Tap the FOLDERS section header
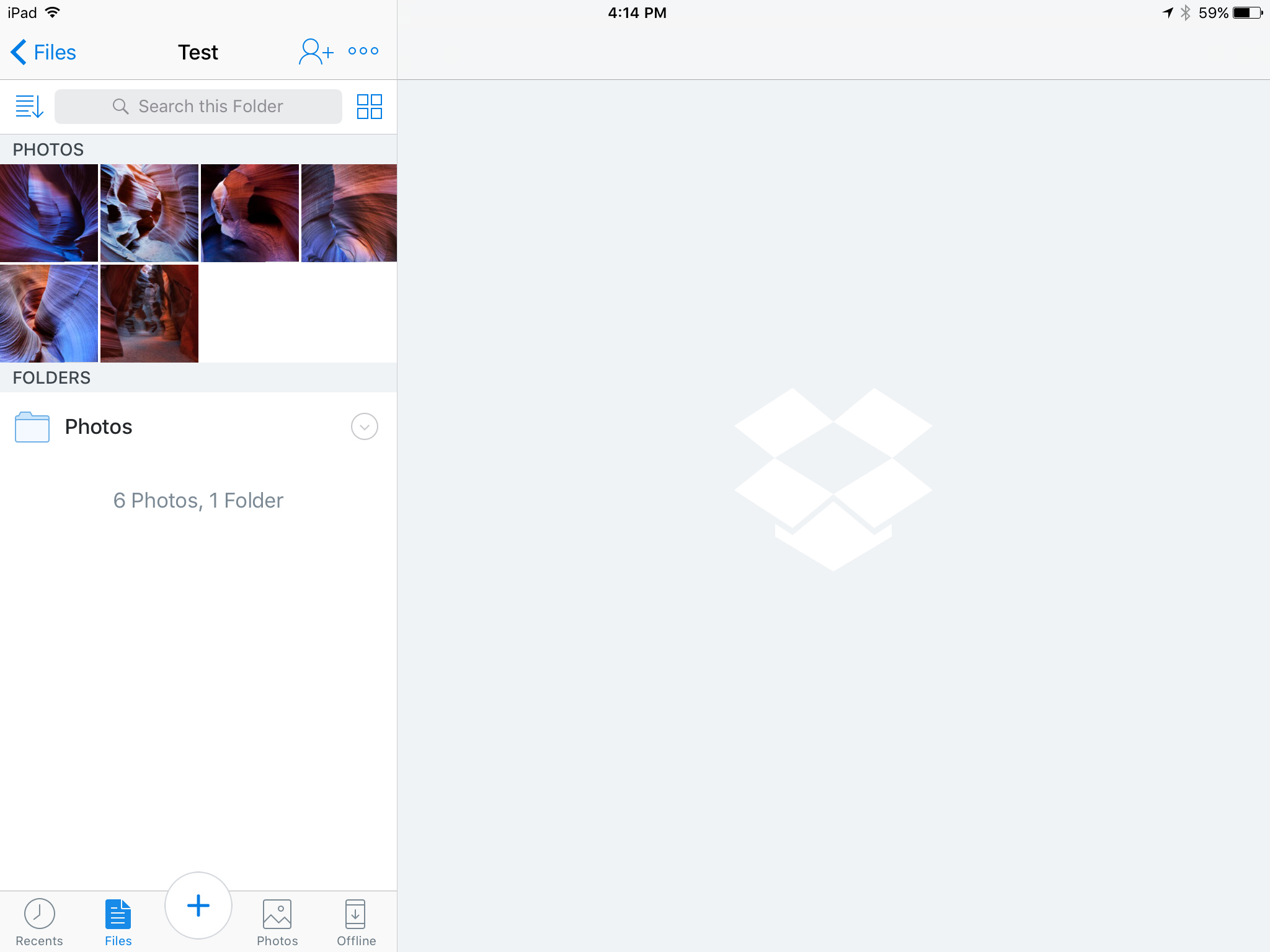The image size is (1270, 952). pyautogui.click(x=198, y=377)
